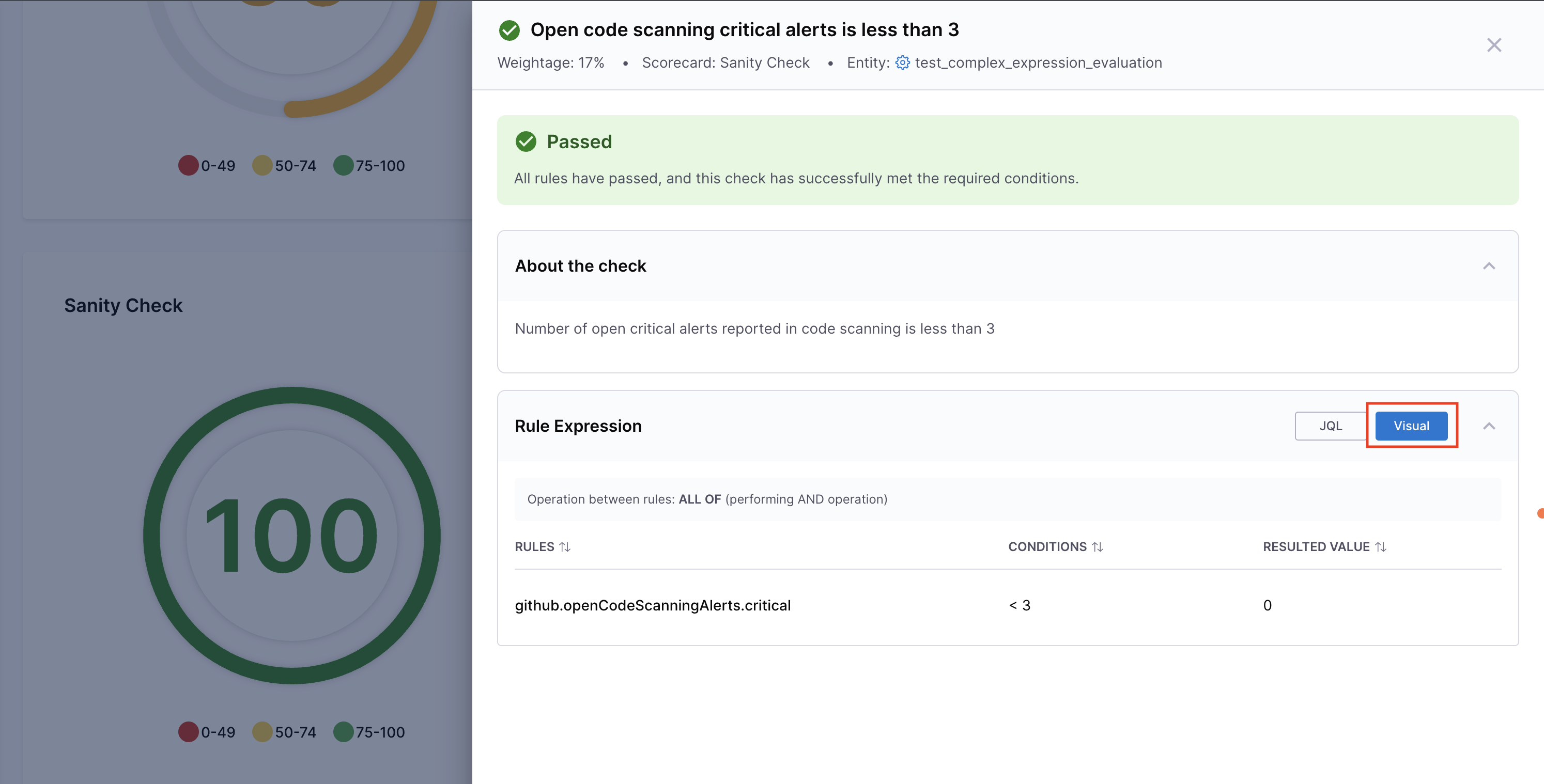
Task: Click the Sanity Check scorecard heading
Action: point(123,305)
